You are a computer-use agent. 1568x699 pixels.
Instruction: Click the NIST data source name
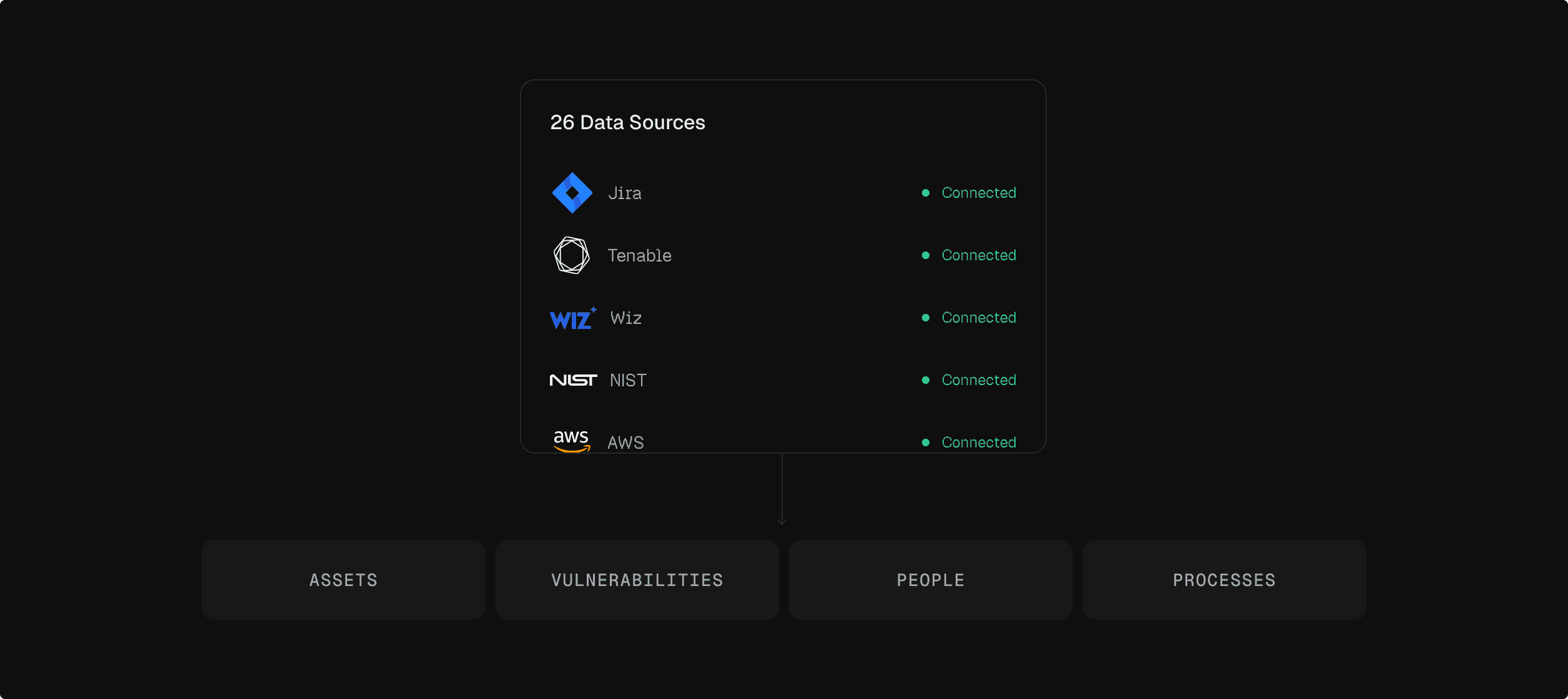click(x=628, y=381)
